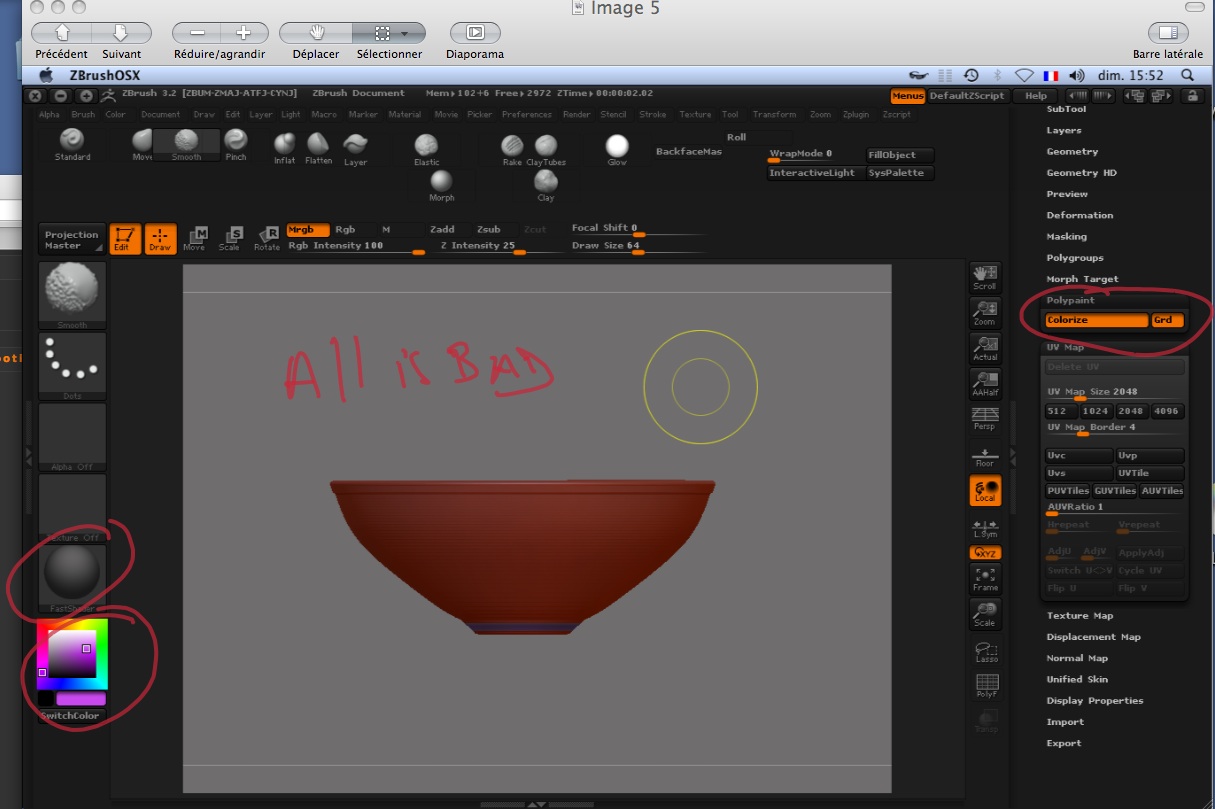Expand the Deformation section
The width and height of the screenshot is (1215, 809).
(x=1080, y=215)
